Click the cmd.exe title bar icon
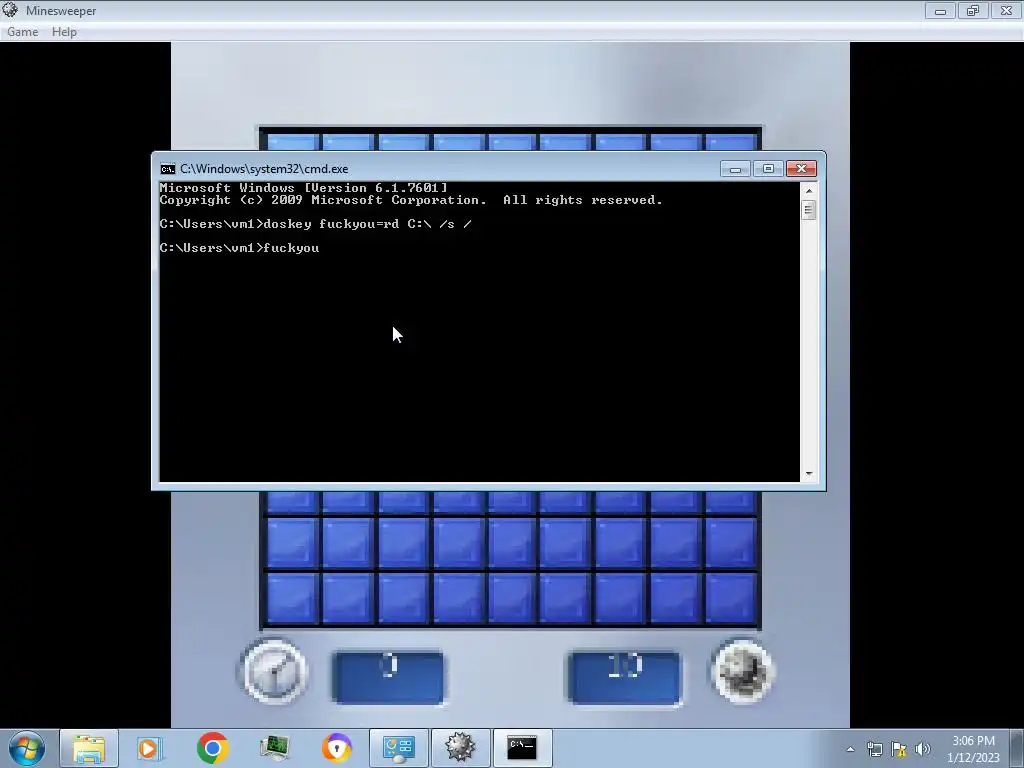The image size is (1024, 768). point(168,169)
